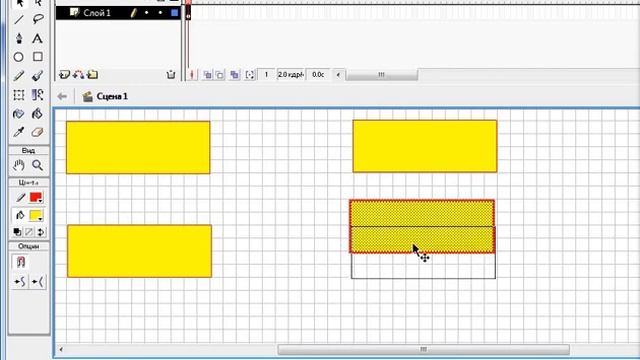Select the Hand tool
Screen dimensions: 640x360
pos(19,165)
